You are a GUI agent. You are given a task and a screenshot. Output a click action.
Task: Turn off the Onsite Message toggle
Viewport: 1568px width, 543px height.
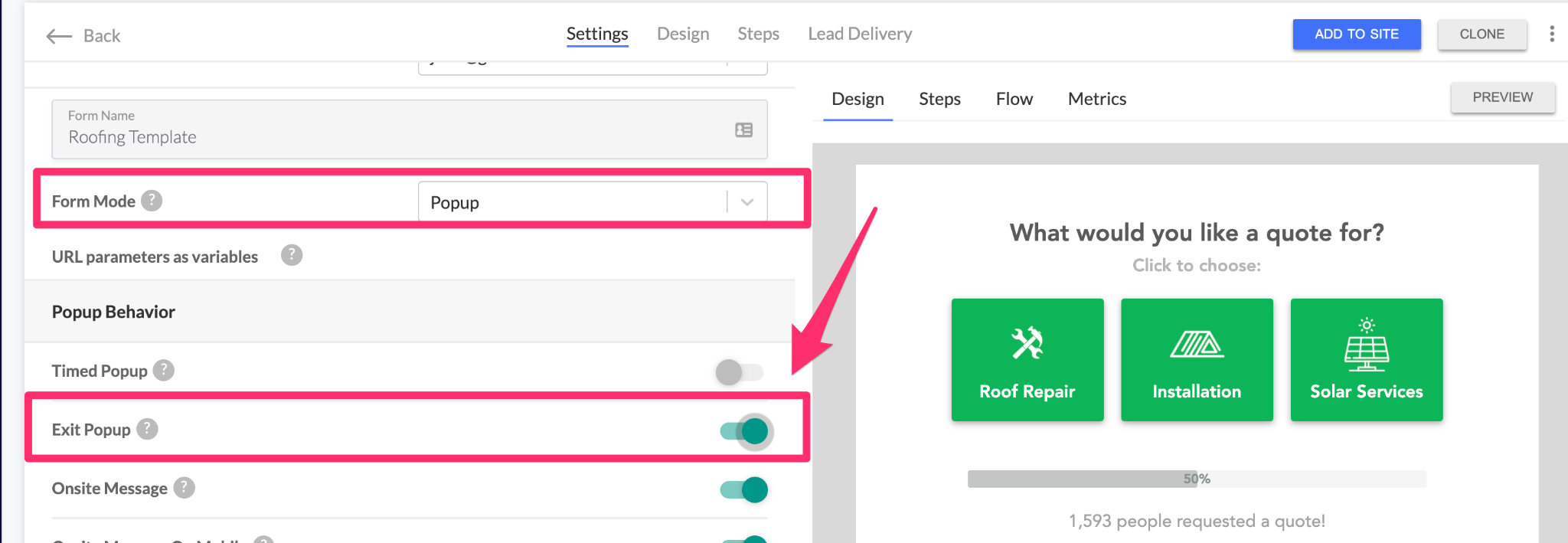(x=744, y=490)
